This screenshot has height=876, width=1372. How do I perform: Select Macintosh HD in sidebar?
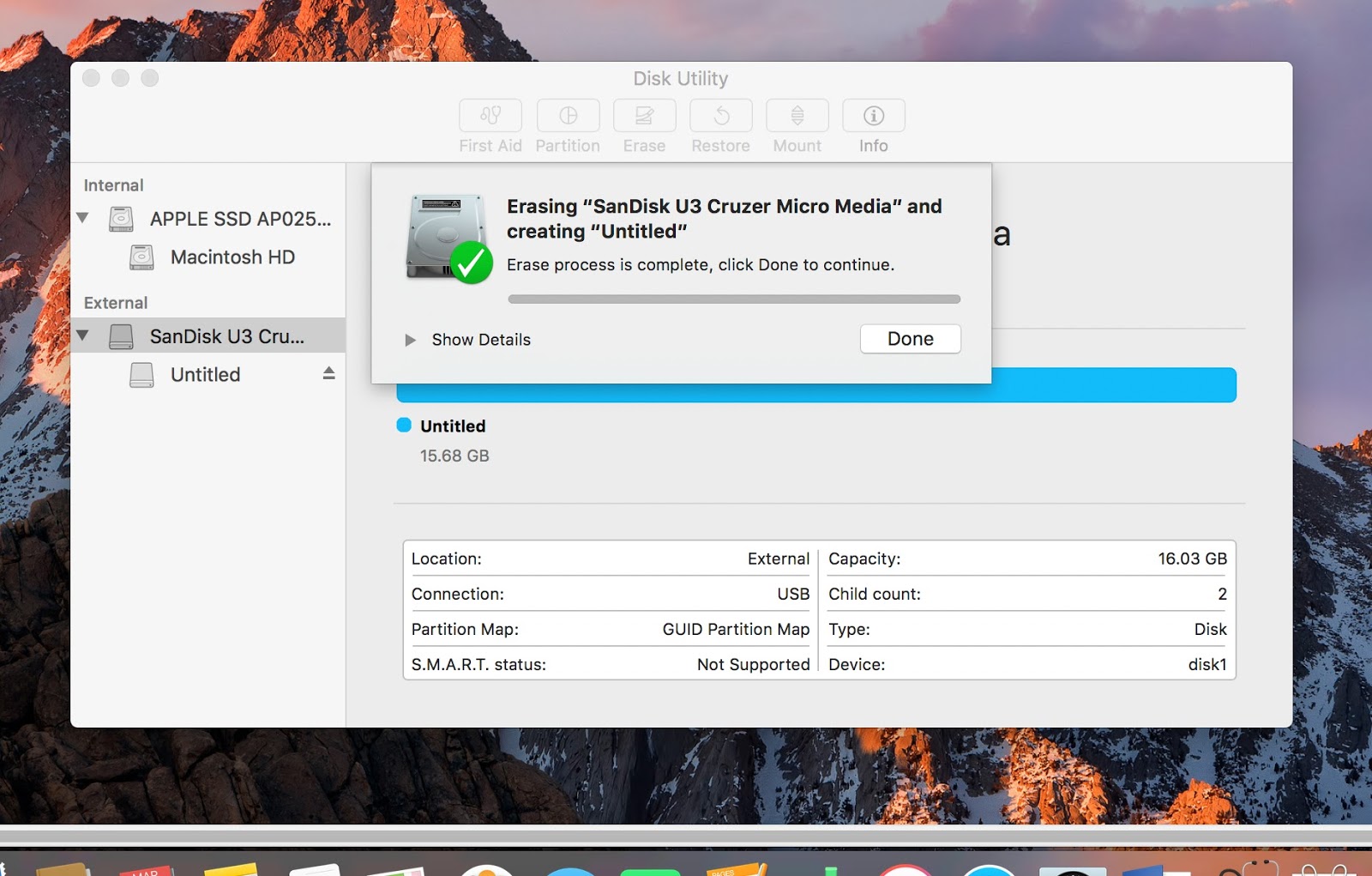click(208, 257)
